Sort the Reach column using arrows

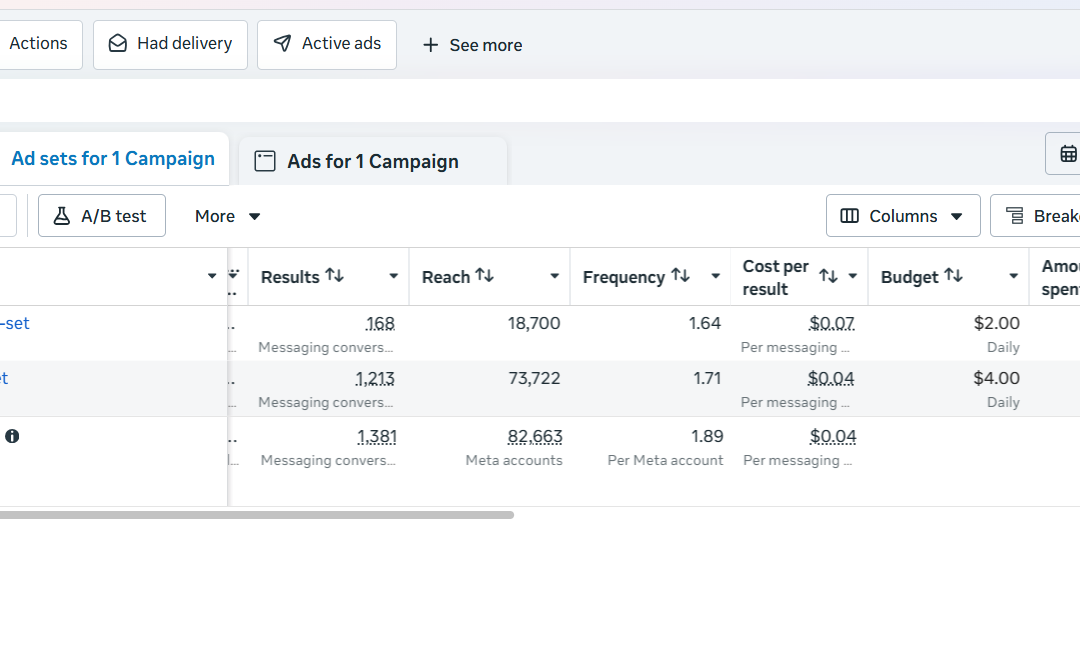(x=484, y=275)
